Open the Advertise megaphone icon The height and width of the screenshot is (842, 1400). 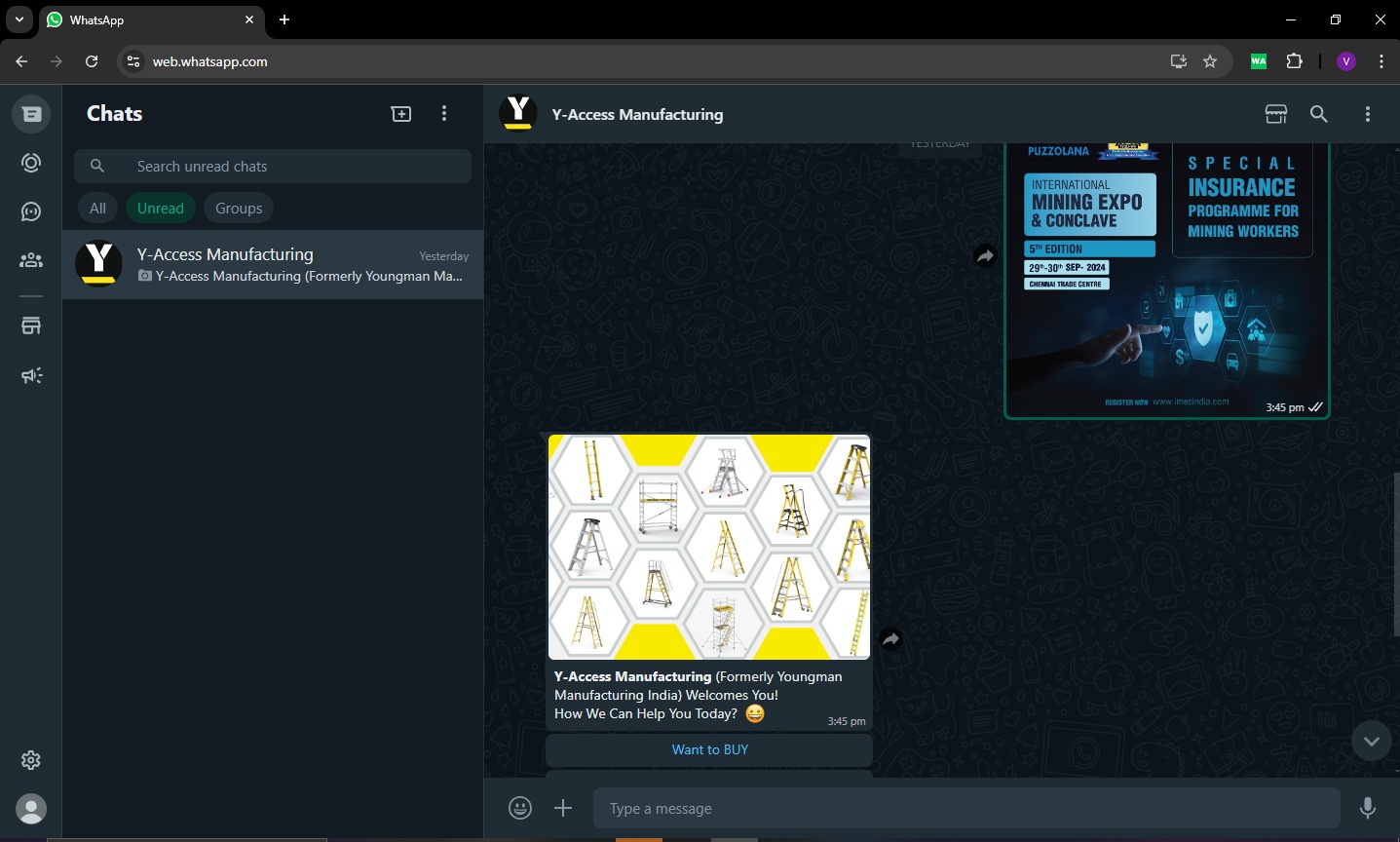pos(31,375)
